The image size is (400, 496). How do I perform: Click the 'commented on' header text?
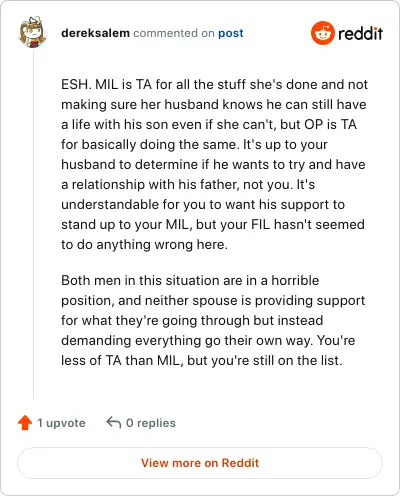(x=174, y=33)
